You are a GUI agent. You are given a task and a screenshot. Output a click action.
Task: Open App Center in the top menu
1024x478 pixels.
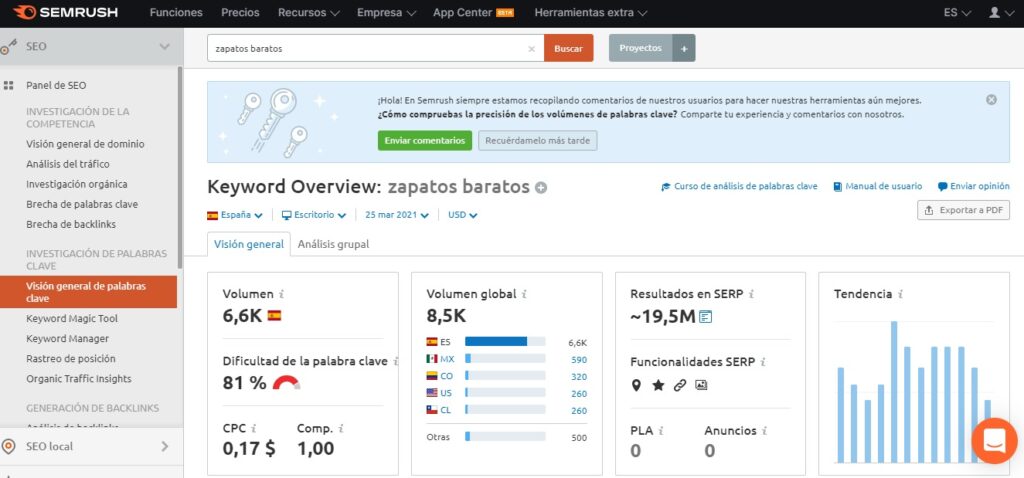pos(473,12)
